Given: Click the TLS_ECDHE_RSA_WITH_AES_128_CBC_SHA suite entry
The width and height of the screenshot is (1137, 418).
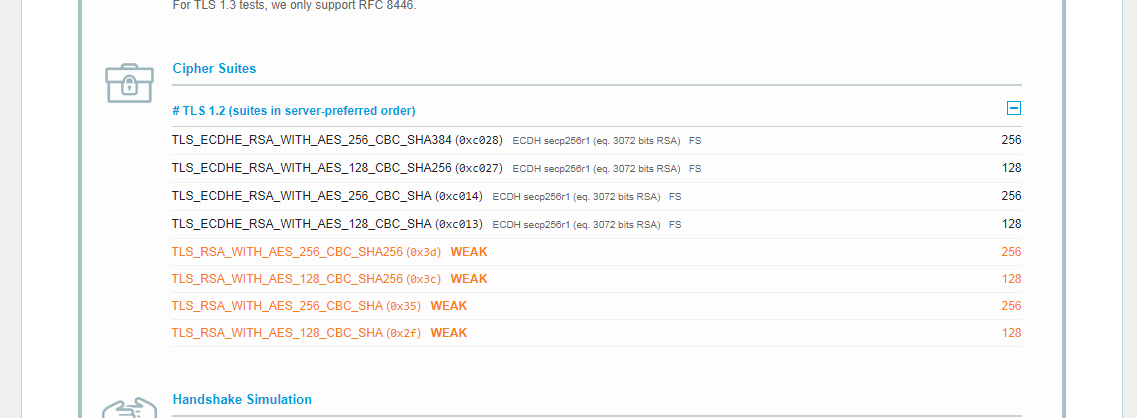Looking at the screenshot, I should point(301,224).
